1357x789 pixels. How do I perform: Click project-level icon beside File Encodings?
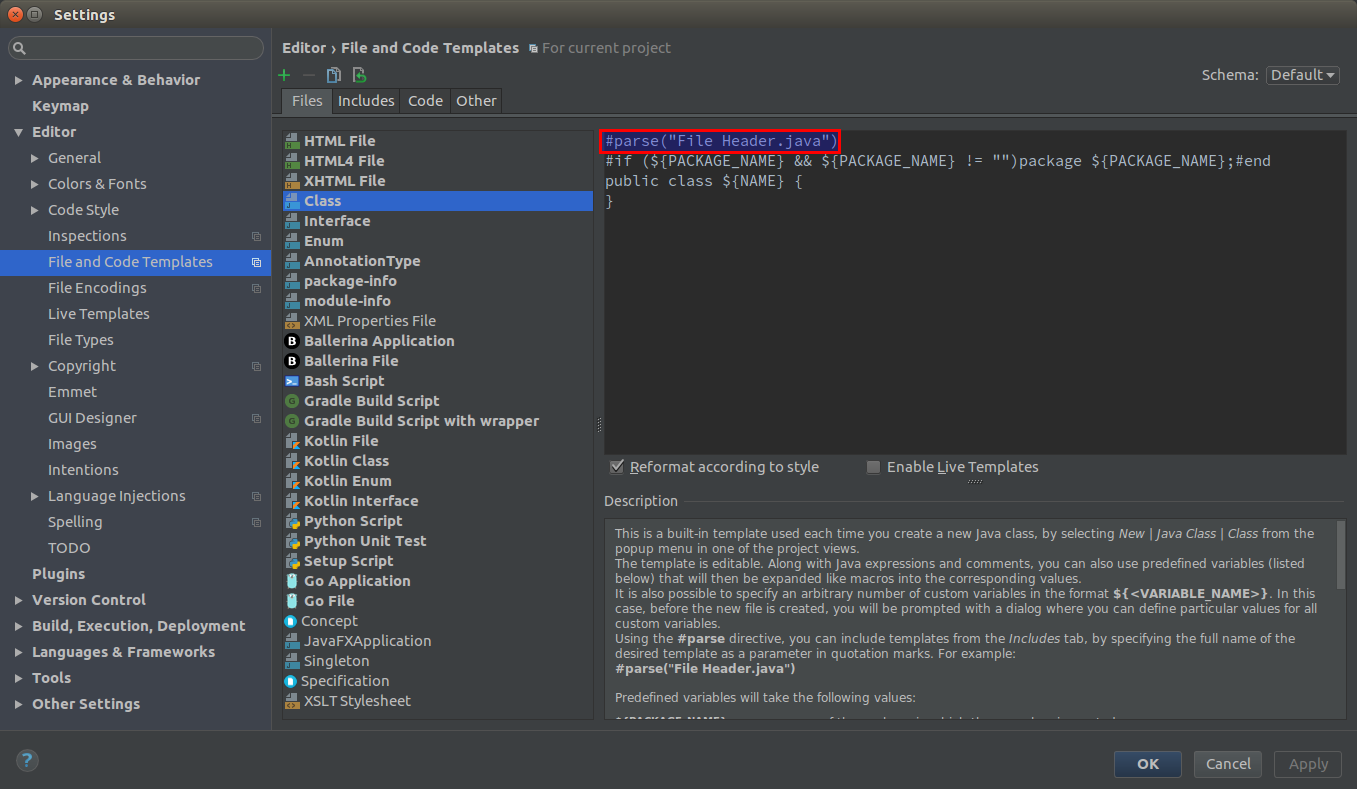coord(256,288)
